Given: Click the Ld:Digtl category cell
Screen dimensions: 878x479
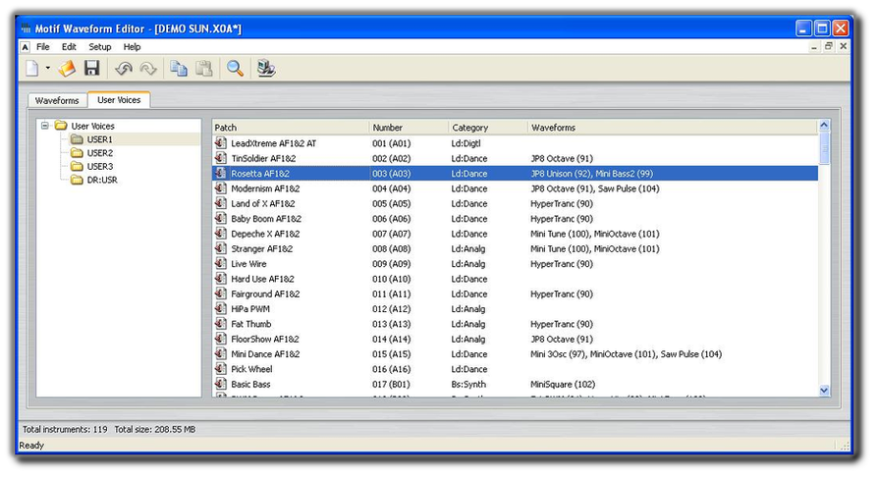Looking at the screenshot, I should pos(466,143).
